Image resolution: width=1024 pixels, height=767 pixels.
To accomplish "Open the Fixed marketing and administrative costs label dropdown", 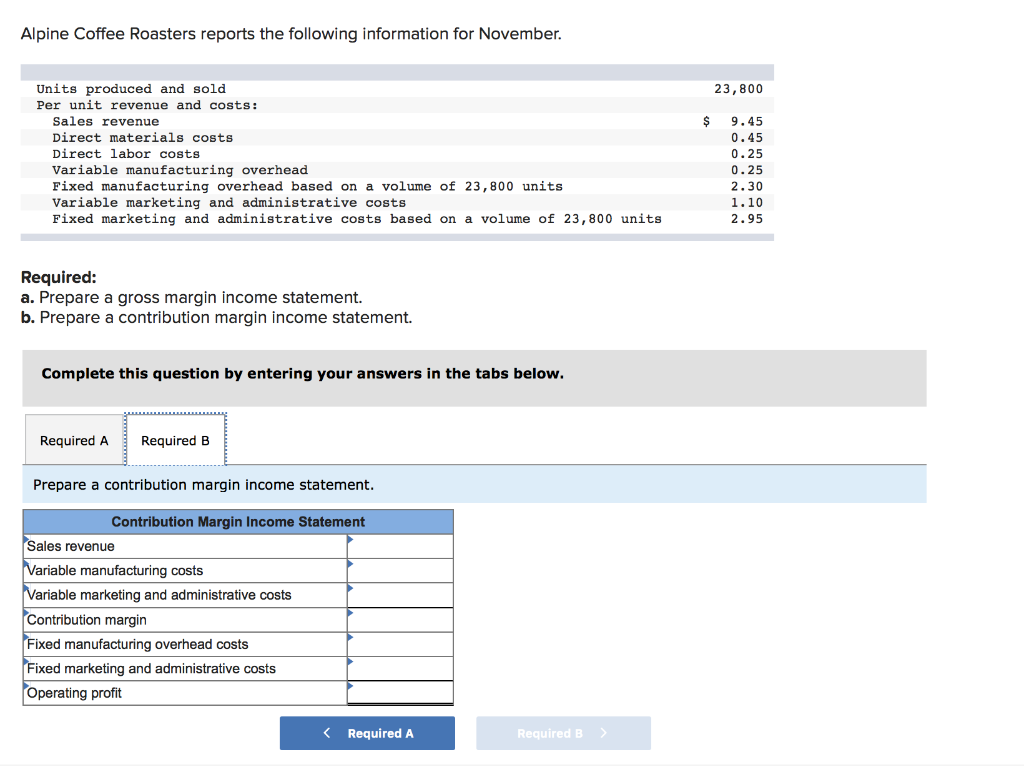I will [x=185, y=668].
